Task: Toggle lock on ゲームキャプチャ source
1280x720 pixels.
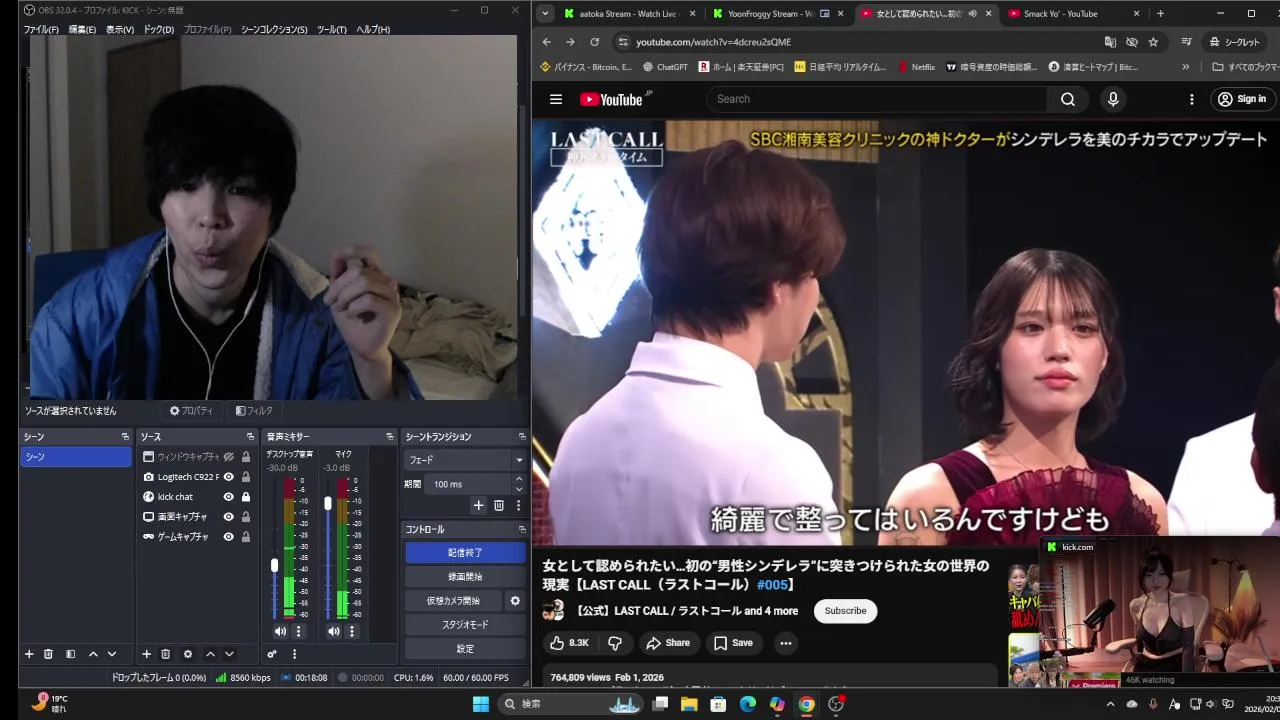Action: click(246, 537)
